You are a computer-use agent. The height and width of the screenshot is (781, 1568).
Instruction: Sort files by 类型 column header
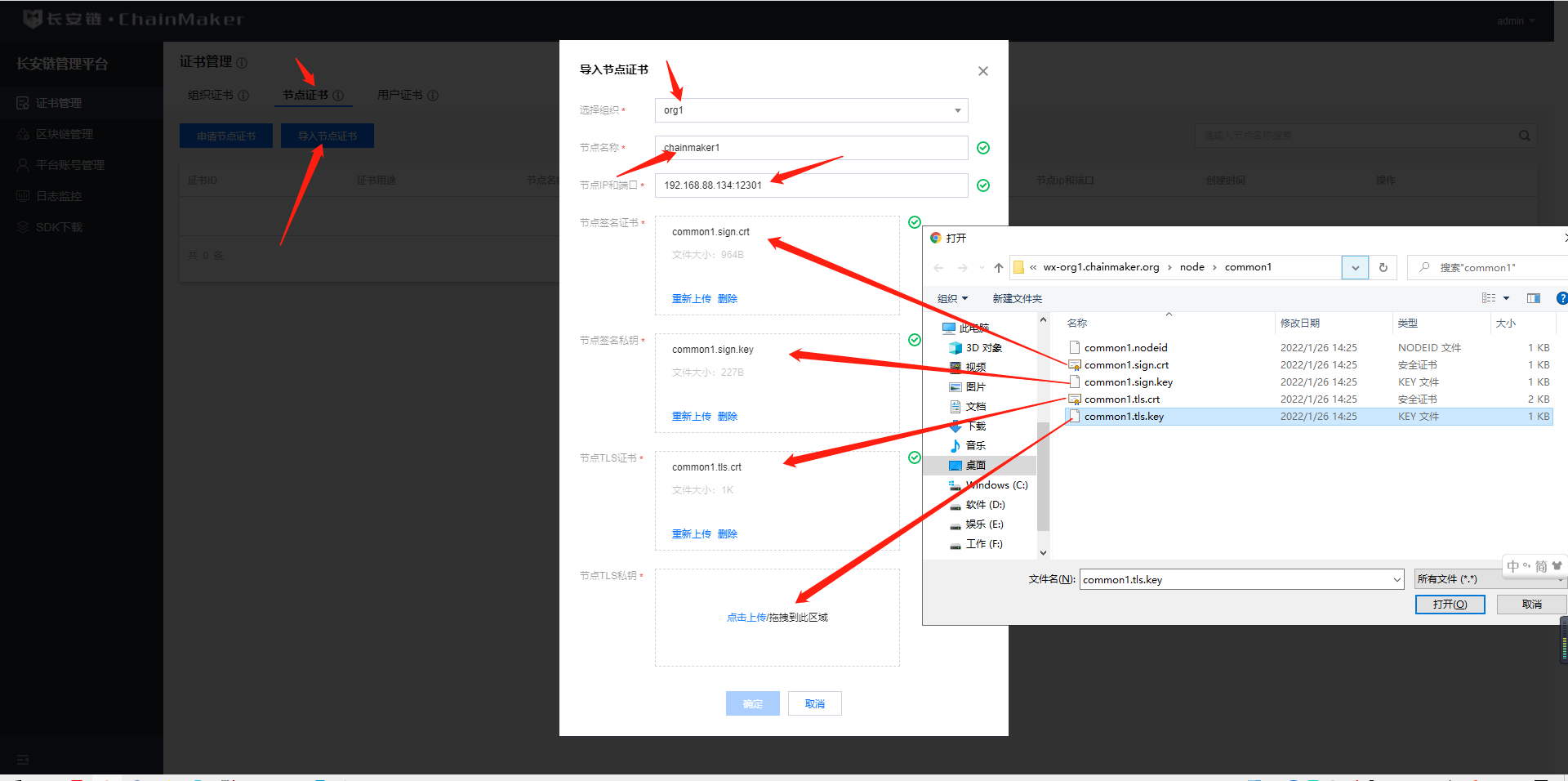[1408, 324]
